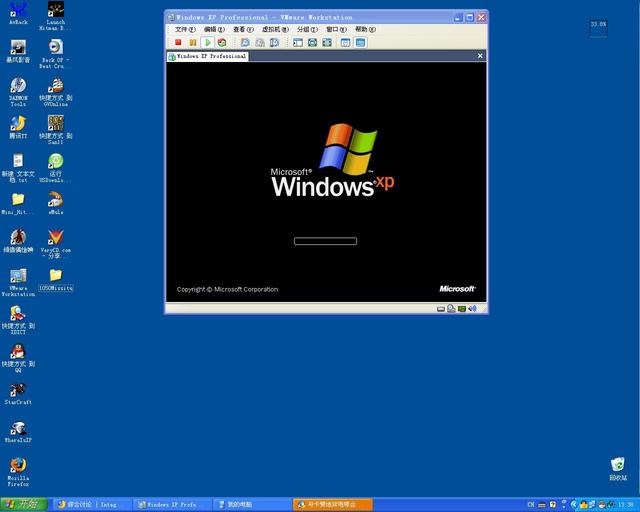Open the 窗口 (Window) menu
This screenshot has height=512, width=640.
coord(336,29)
